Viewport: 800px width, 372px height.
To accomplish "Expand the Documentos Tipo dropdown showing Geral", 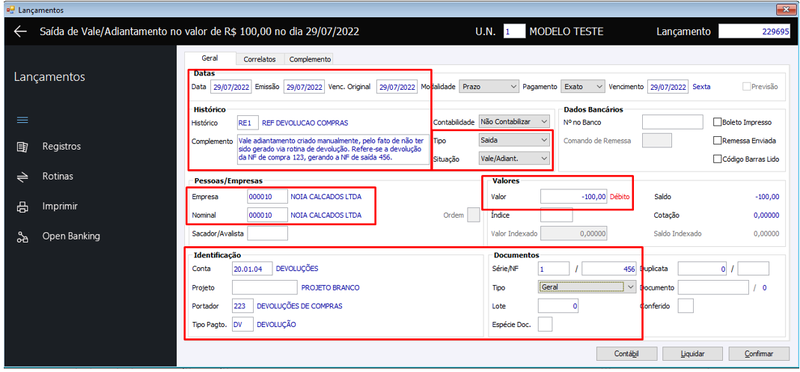I will point(587,287).
